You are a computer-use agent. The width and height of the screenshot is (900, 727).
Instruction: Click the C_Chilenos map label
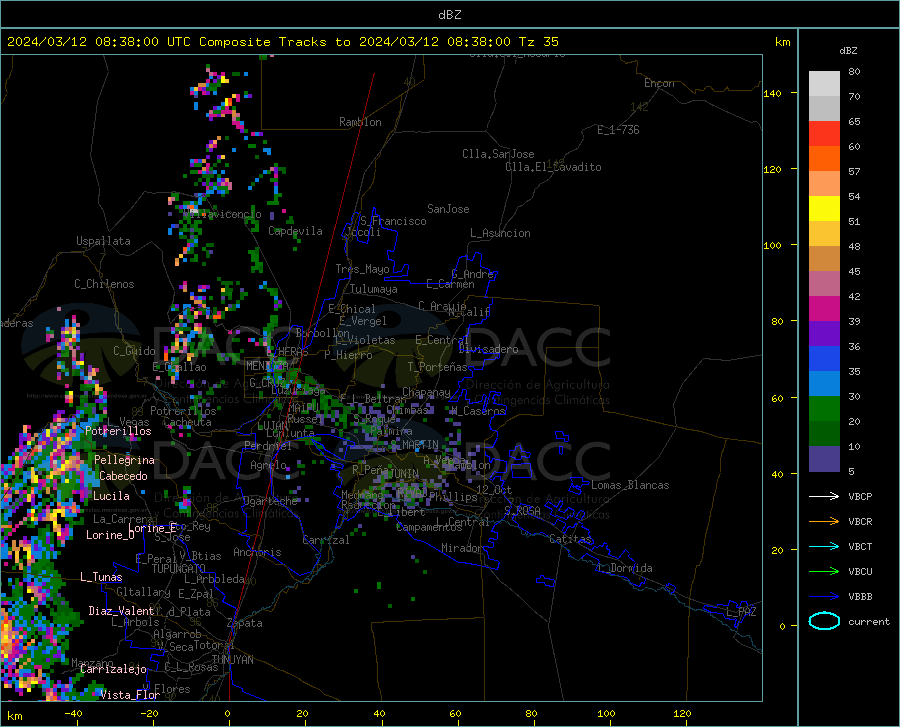[104, 284]
